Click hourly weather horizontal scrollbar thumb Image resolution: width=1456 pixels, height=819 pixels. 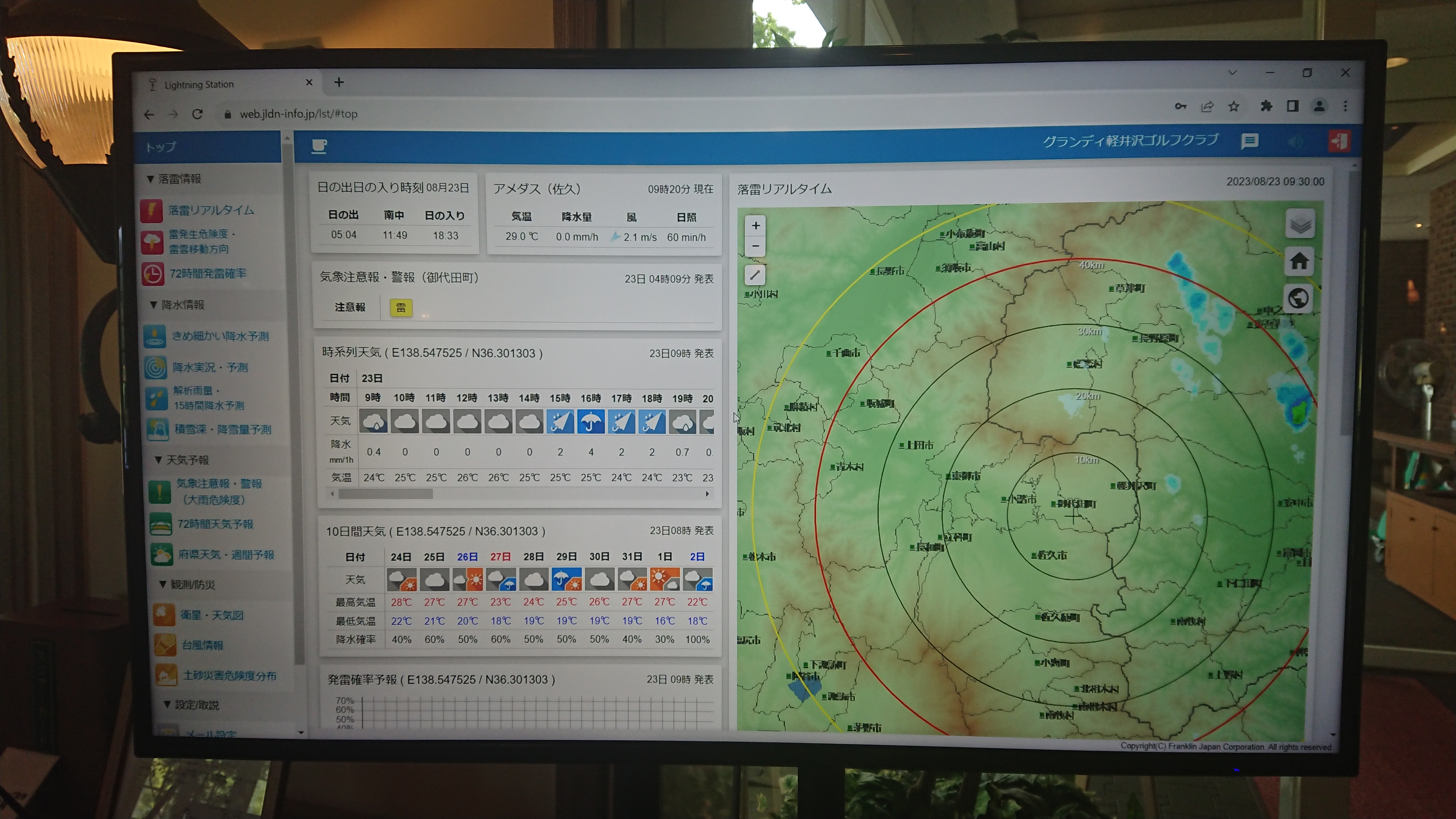(385, 494)
